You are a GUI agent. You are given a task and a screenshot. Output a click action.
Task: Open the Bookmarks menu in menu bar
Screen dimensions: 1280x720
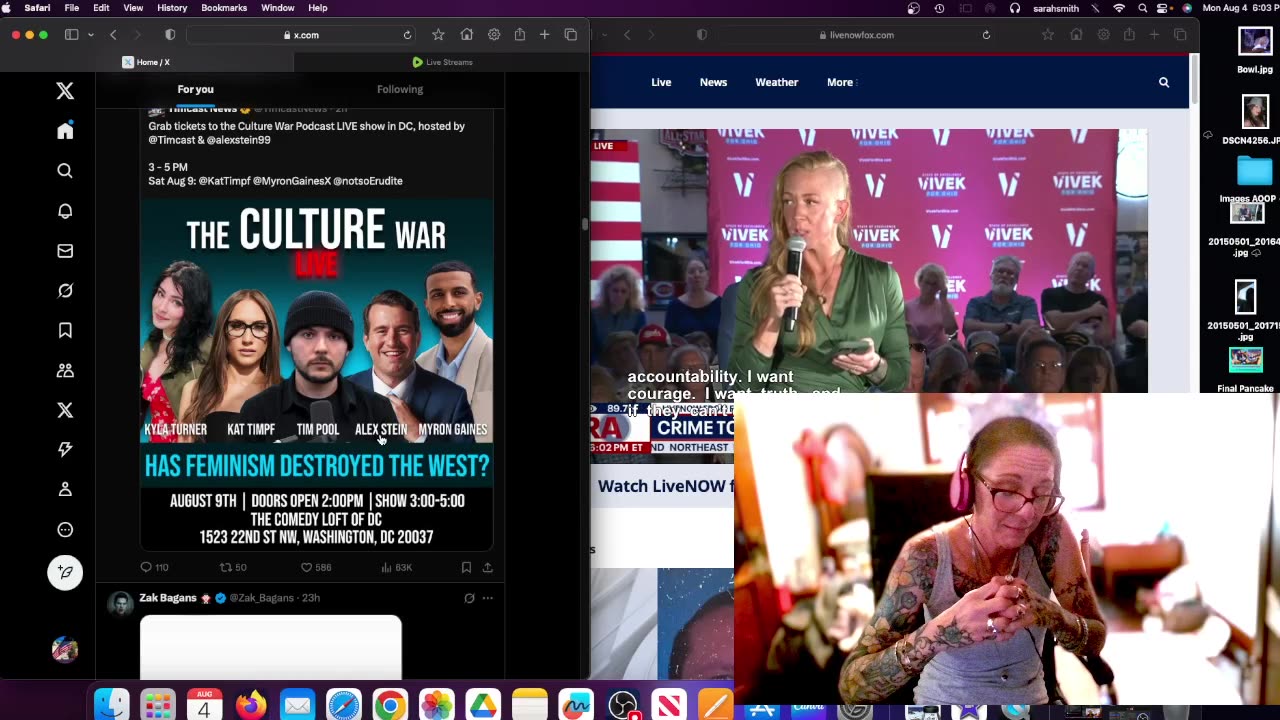click(x=224, y=8)
